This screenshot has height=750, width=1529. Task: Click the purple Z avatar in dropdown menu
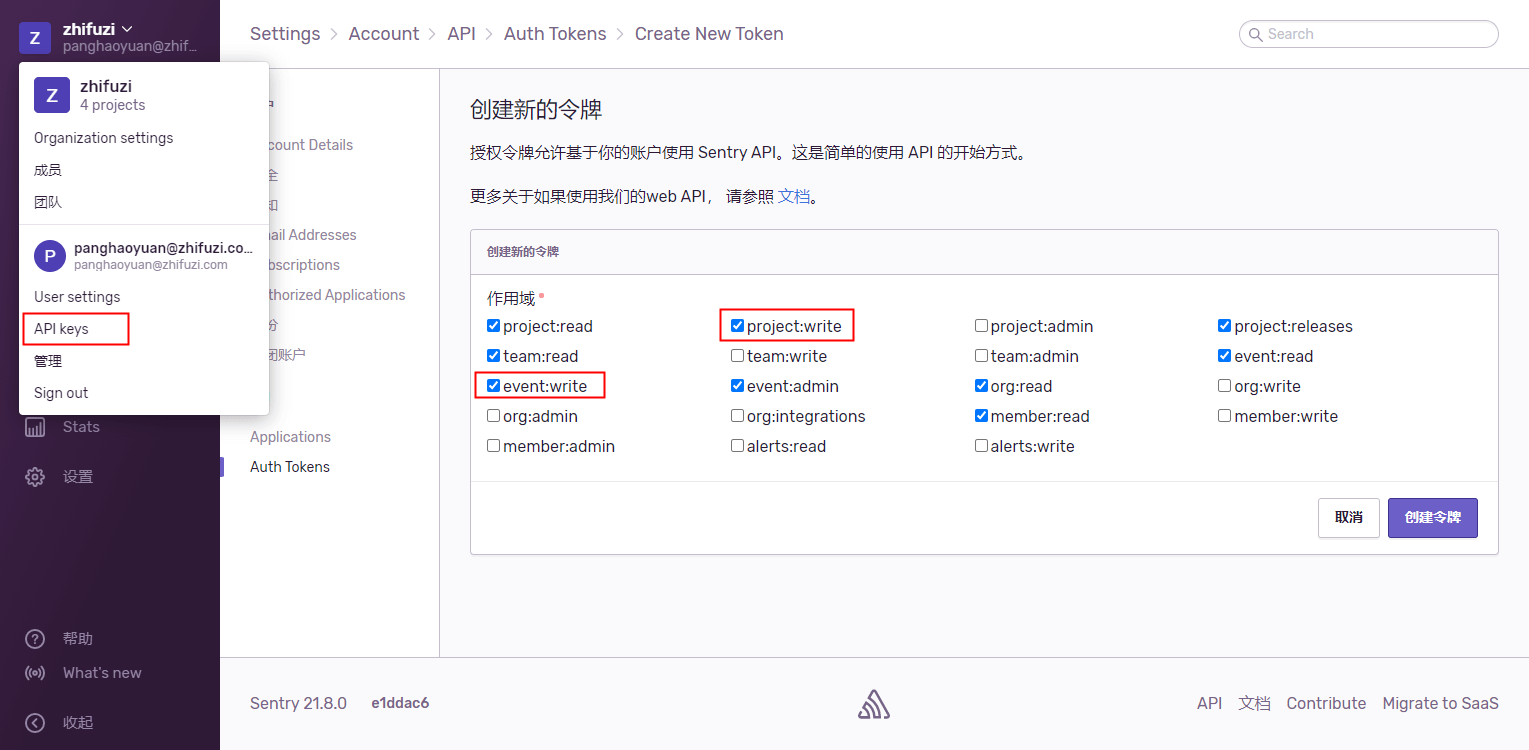(x=52, y=95)
